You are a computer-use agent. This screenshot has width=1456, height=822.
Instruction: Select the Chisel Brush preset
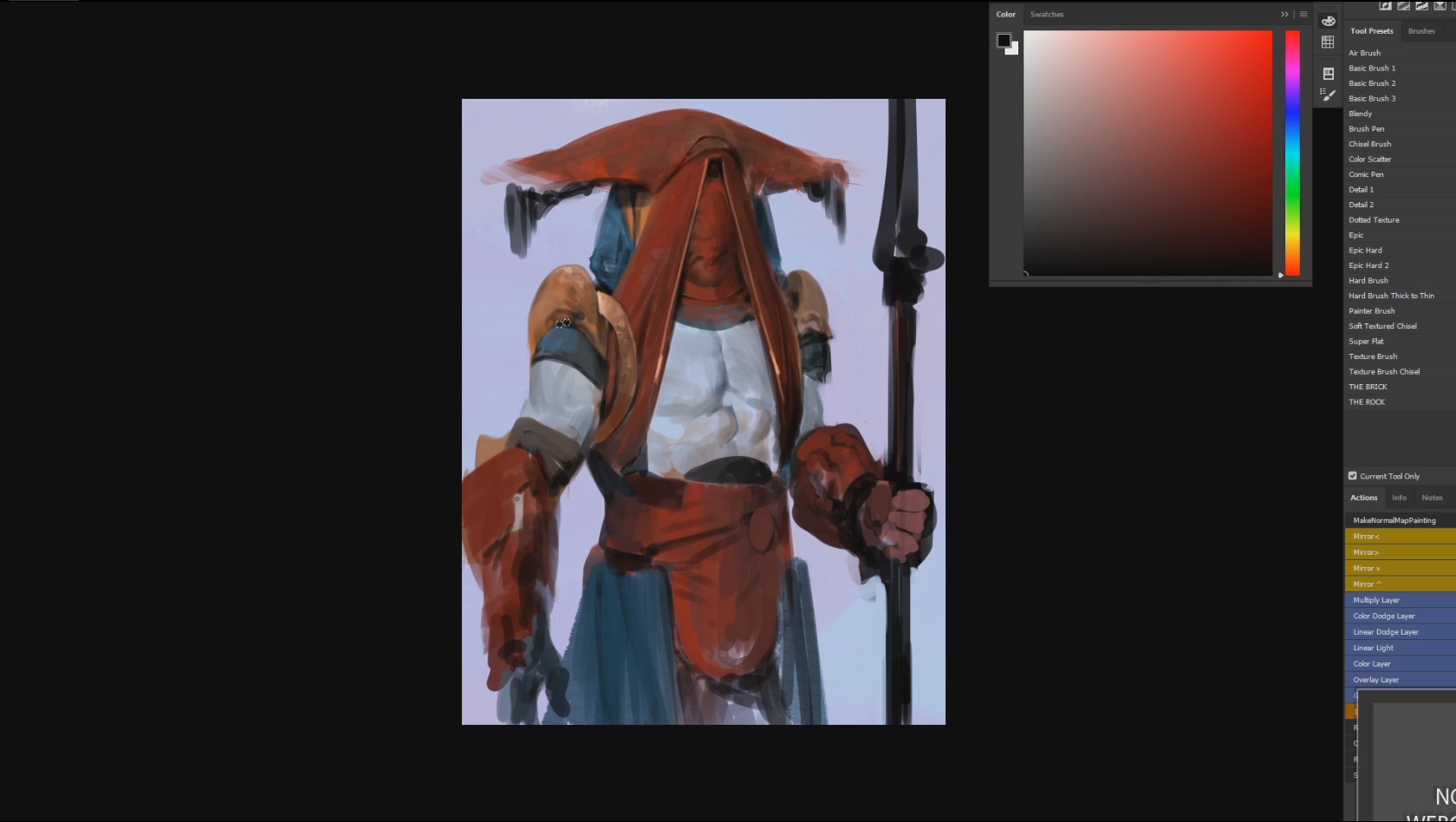1401,144
